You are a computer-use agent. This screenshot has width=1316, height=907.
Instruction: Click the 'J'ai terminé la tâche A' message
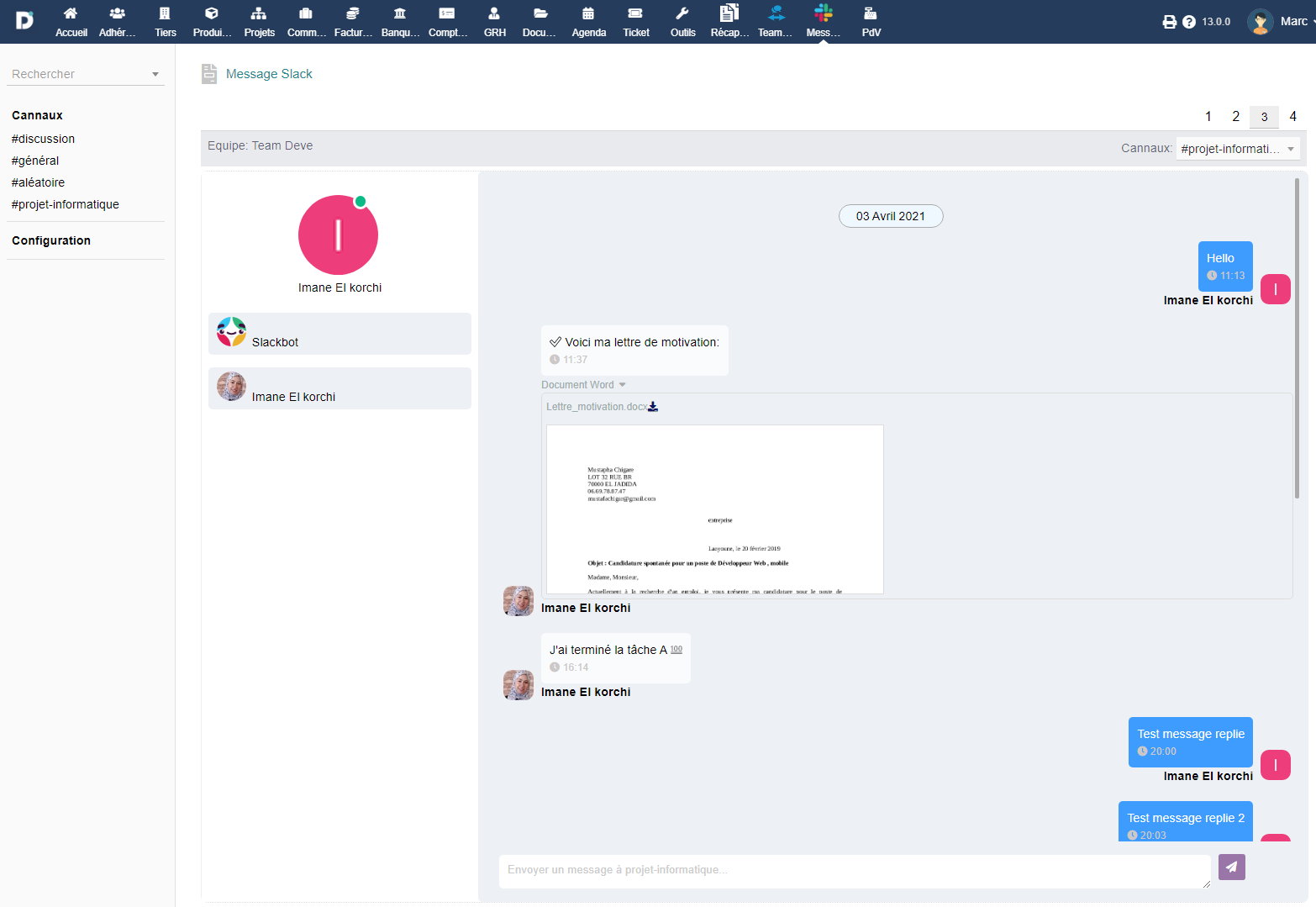click(x=616, y=658)
